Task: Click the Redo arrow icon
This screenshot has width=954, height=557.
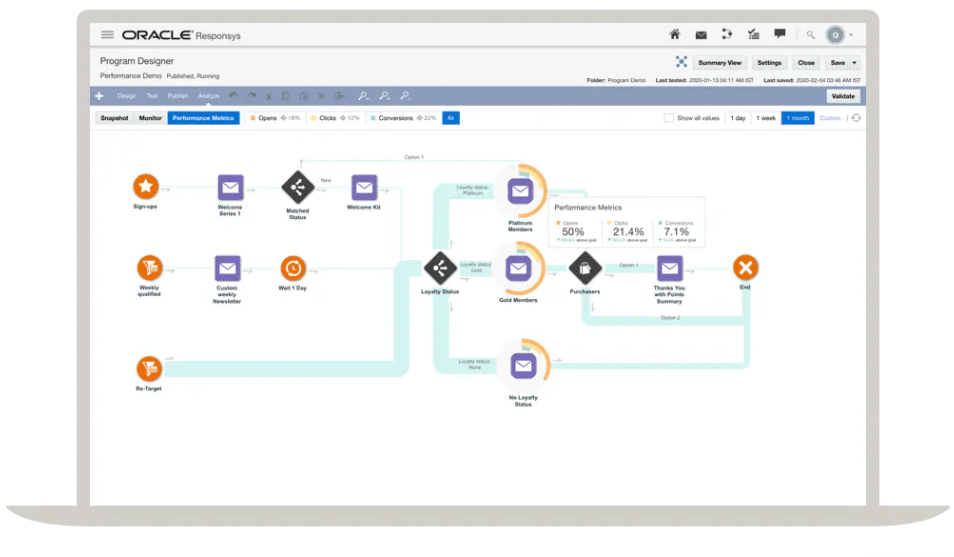Action: 251,96
